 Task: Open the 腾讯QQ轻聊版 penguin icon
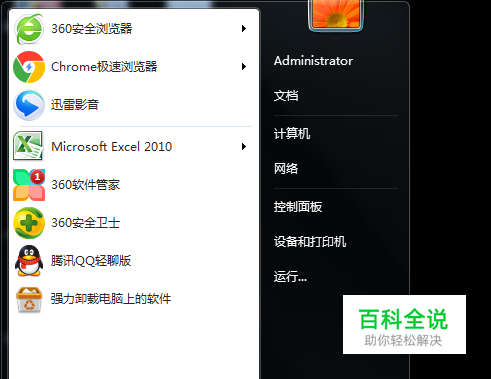pyautogui.click(x=29, y=261)
